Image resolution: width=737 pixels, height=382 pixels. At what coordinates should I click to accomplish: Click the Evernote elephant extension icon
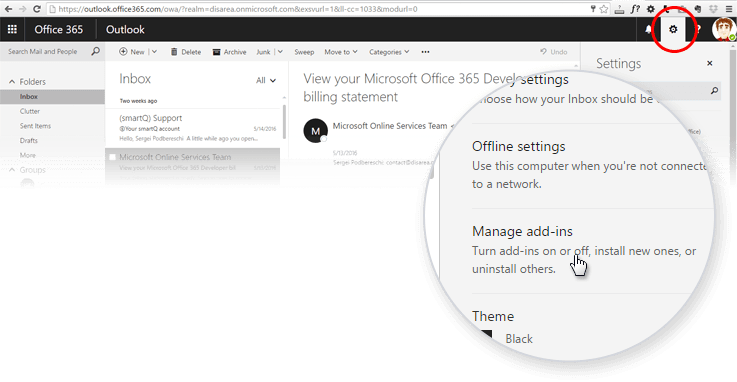[x=698, y=9]
